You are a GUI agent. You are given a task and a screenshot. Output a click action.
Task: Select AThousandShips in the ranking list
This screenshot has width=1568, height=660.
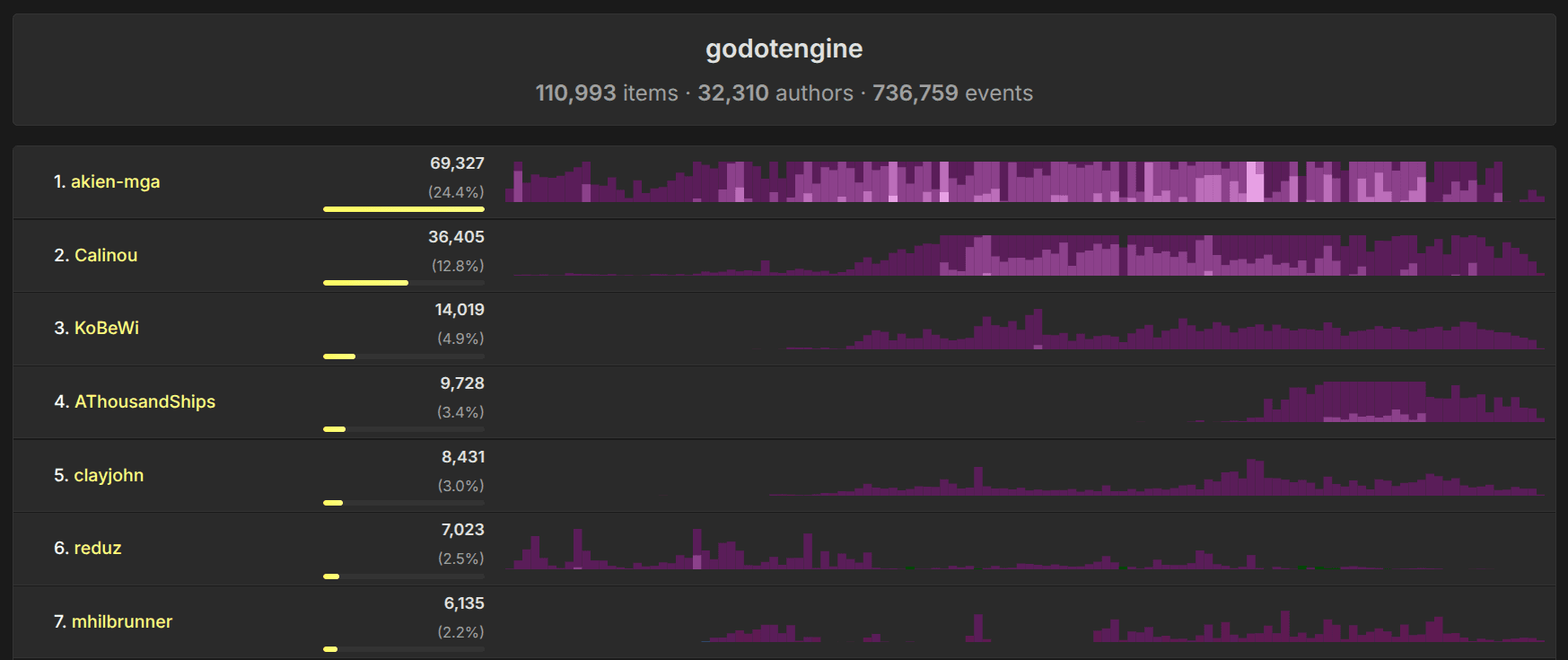coord(145,402)
